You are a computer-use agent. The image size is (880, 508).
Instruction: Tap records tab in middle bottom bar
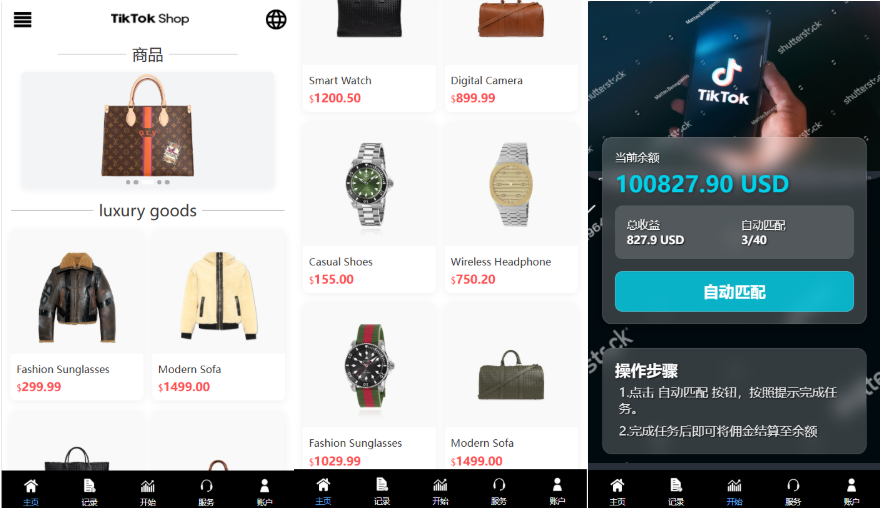coord(382,491)
